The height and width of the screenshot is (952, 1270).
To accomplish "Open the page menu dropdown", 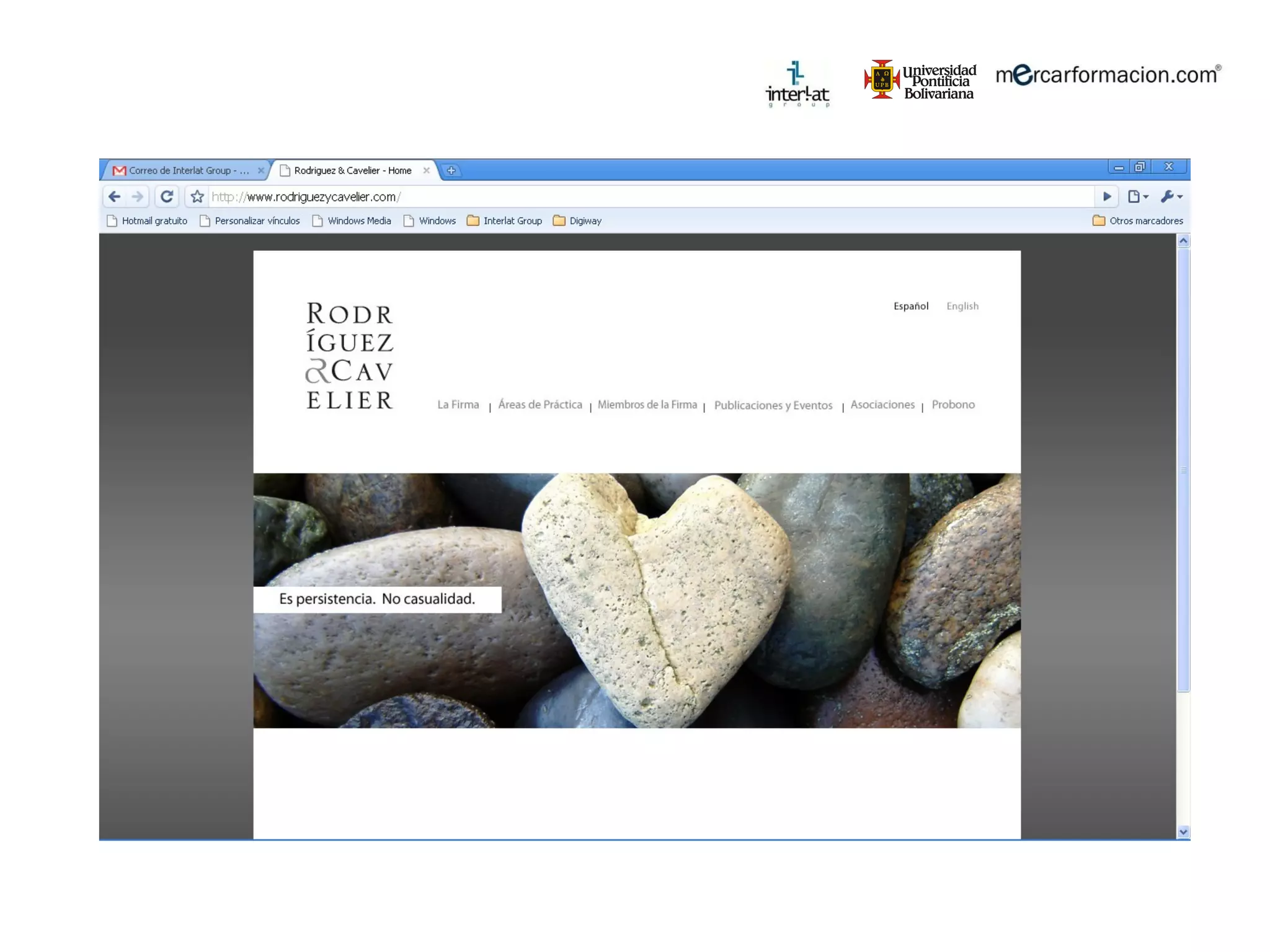I will coord(1137,197).
